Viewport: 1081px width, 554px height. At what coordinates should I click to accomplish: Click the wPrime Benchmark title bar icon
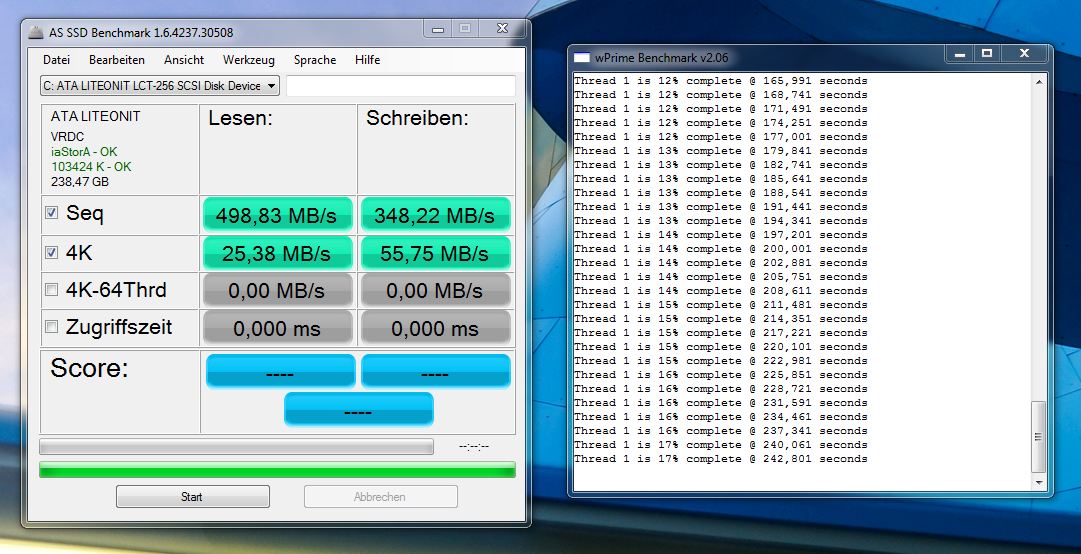583,58
